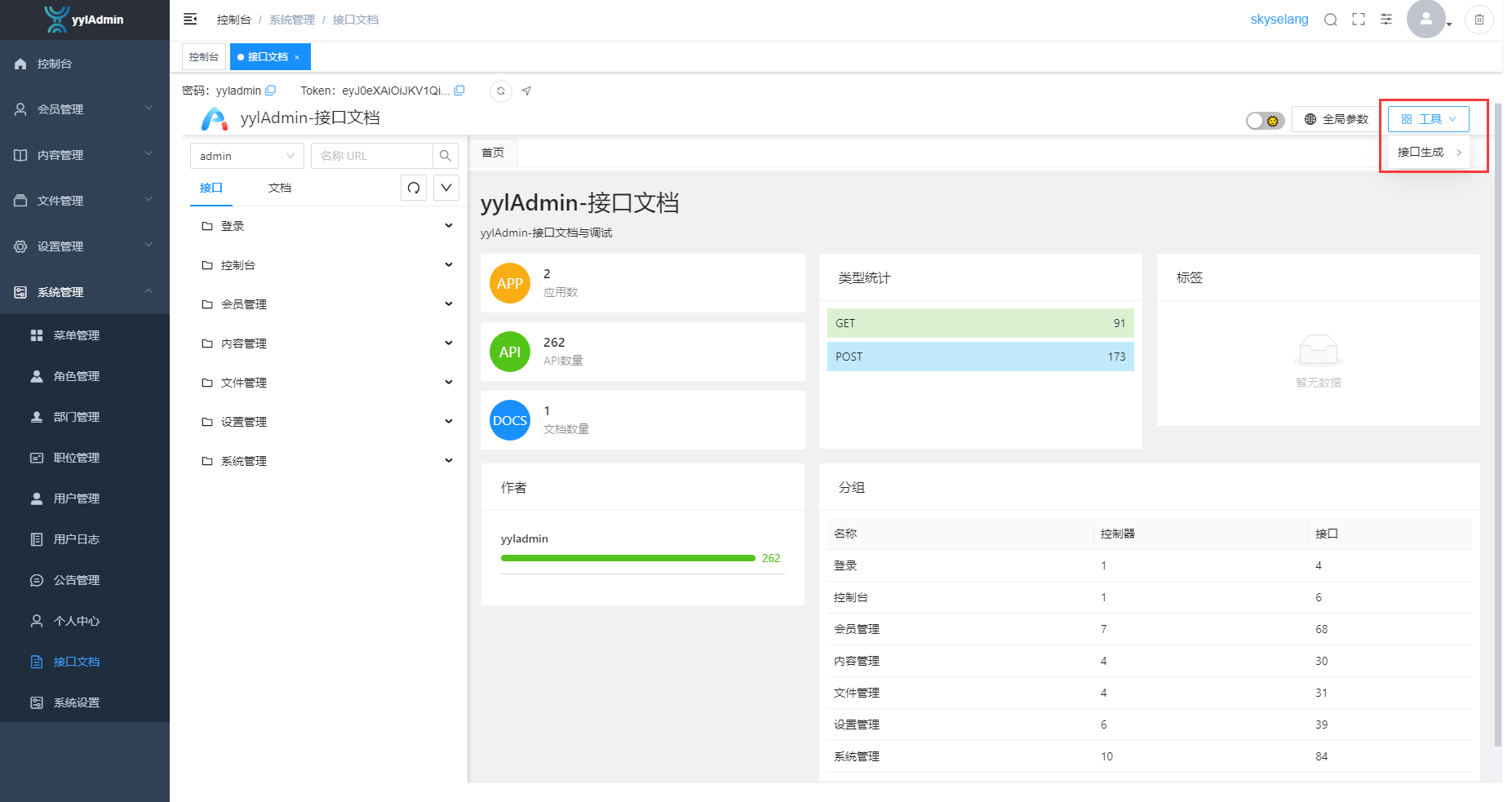Image resolution: width=1512 pixels, height=802 pixels.
Task: Copy the password yyladmin with copy icon
Action: 271,91
